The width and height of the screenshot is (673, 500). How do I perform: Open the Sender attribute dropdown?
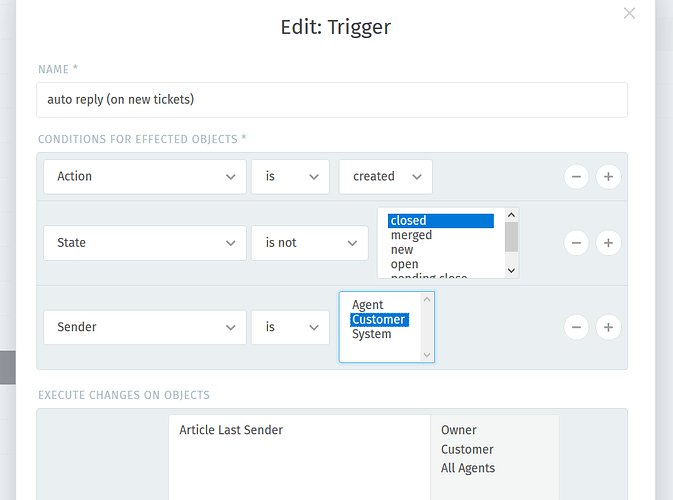[x=145, y=327]
